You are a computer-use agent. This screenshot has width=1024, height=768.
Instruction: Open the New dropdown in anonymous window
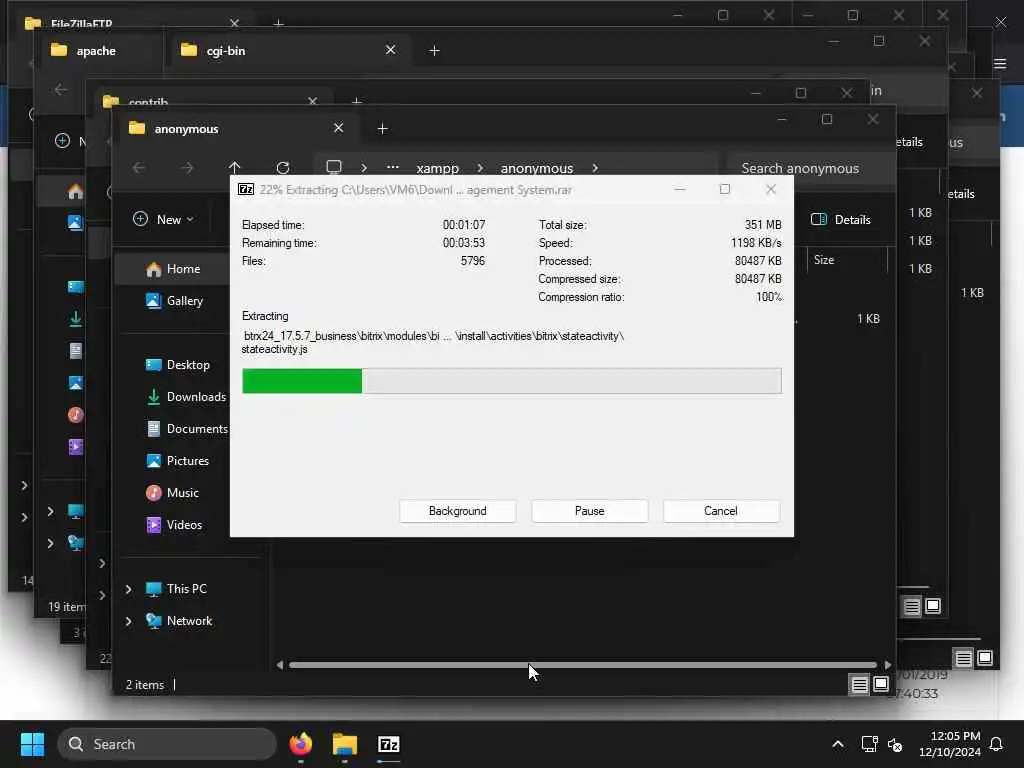click(163, 219)
